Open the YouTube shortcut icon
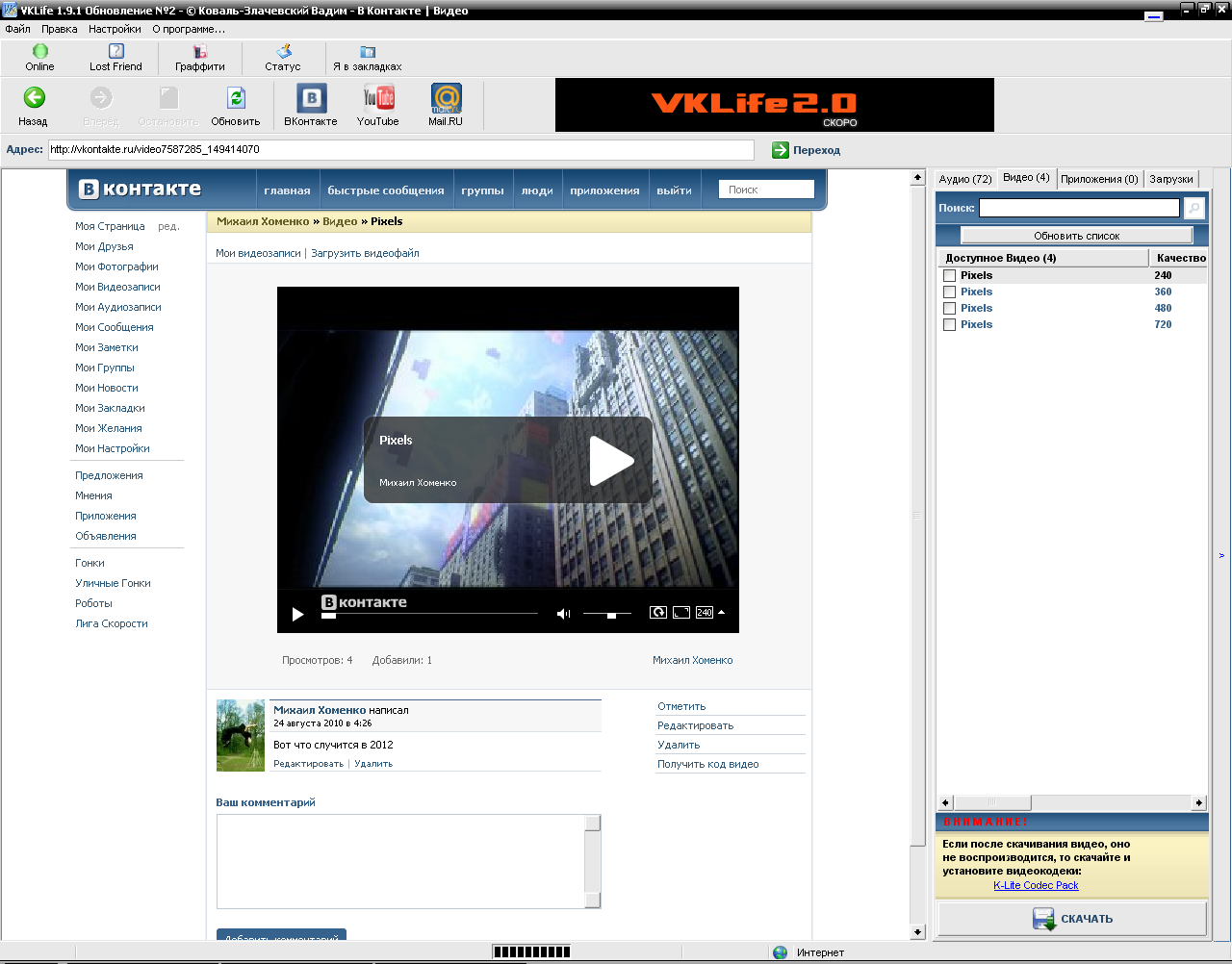Screen dimensions: 1232x964 (378, 98)
